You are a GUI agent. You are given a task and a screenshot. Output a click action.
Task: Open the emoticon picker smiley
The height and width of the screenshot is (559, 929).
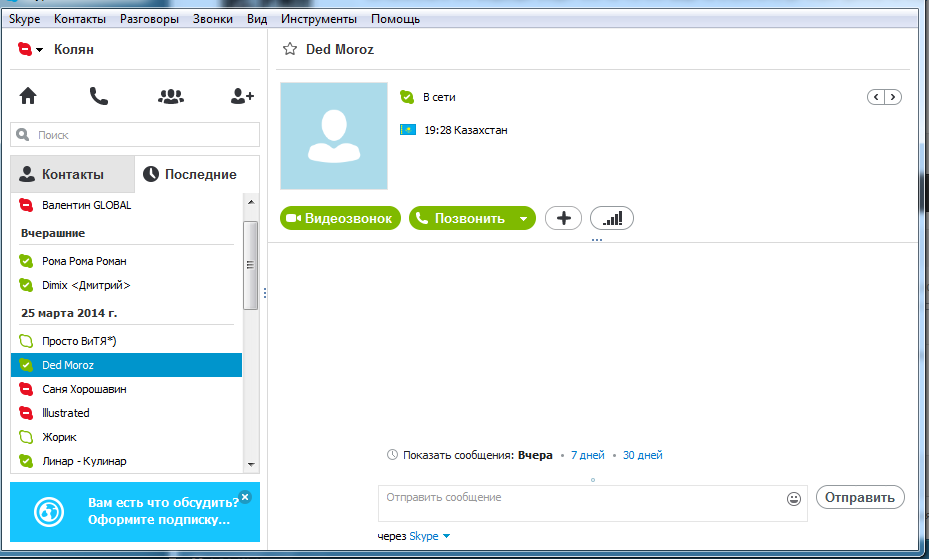794,499
